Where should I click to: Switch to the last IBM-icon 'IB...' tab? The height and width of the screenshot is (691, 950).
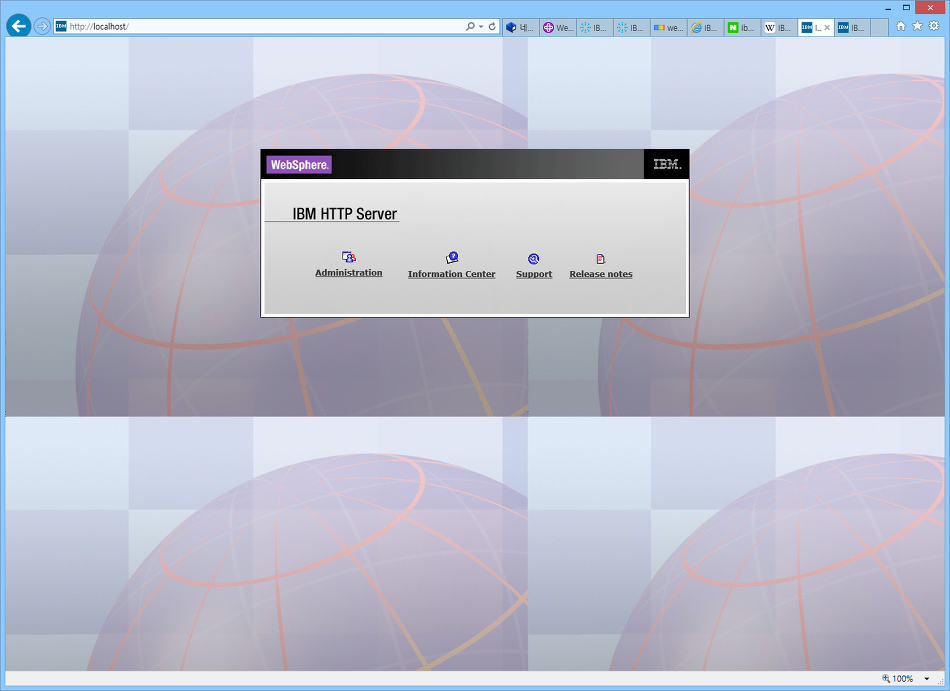[853, 27]
